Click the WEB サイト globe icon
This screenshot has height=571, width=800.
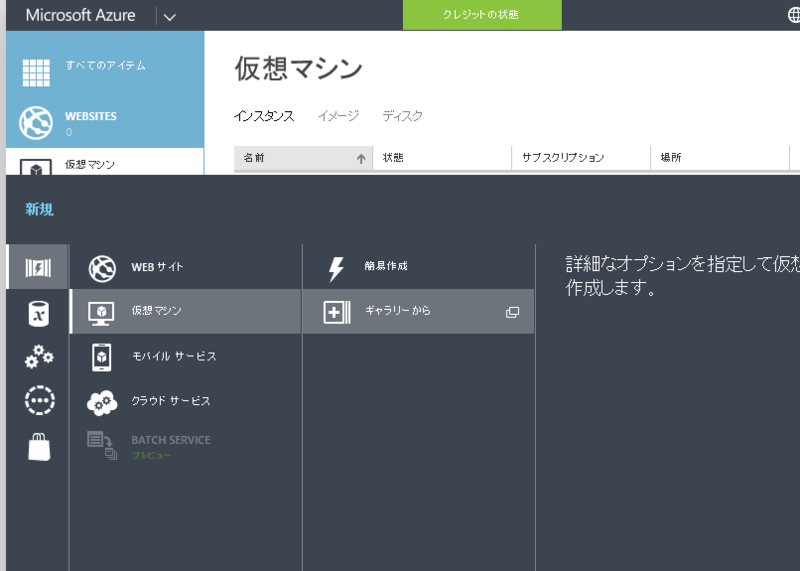pyautogui.click(x=102, y=268)
